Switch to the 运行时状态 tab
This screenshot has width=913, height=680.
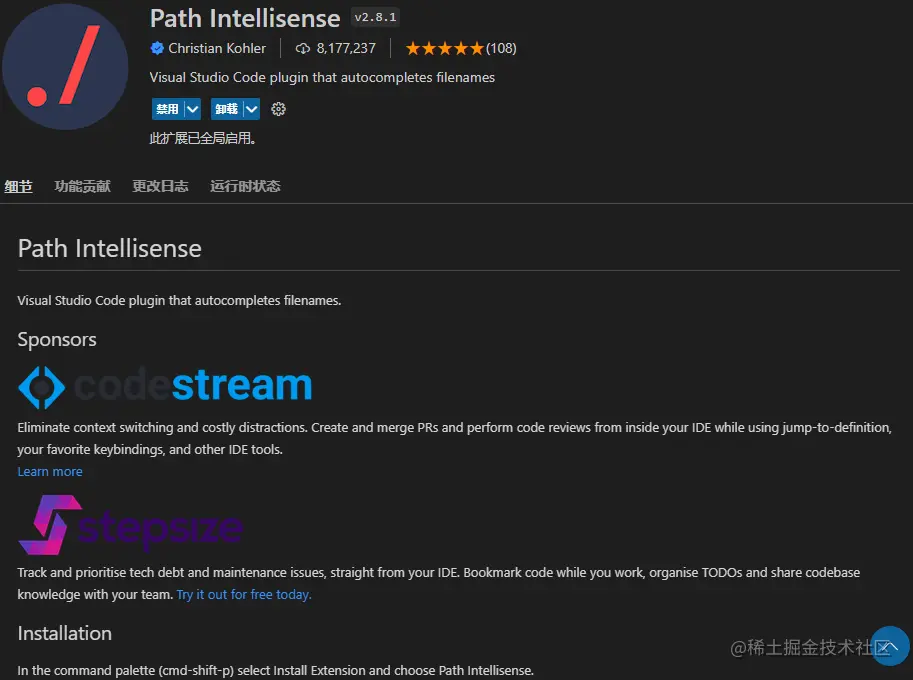(x=245, y=186)
